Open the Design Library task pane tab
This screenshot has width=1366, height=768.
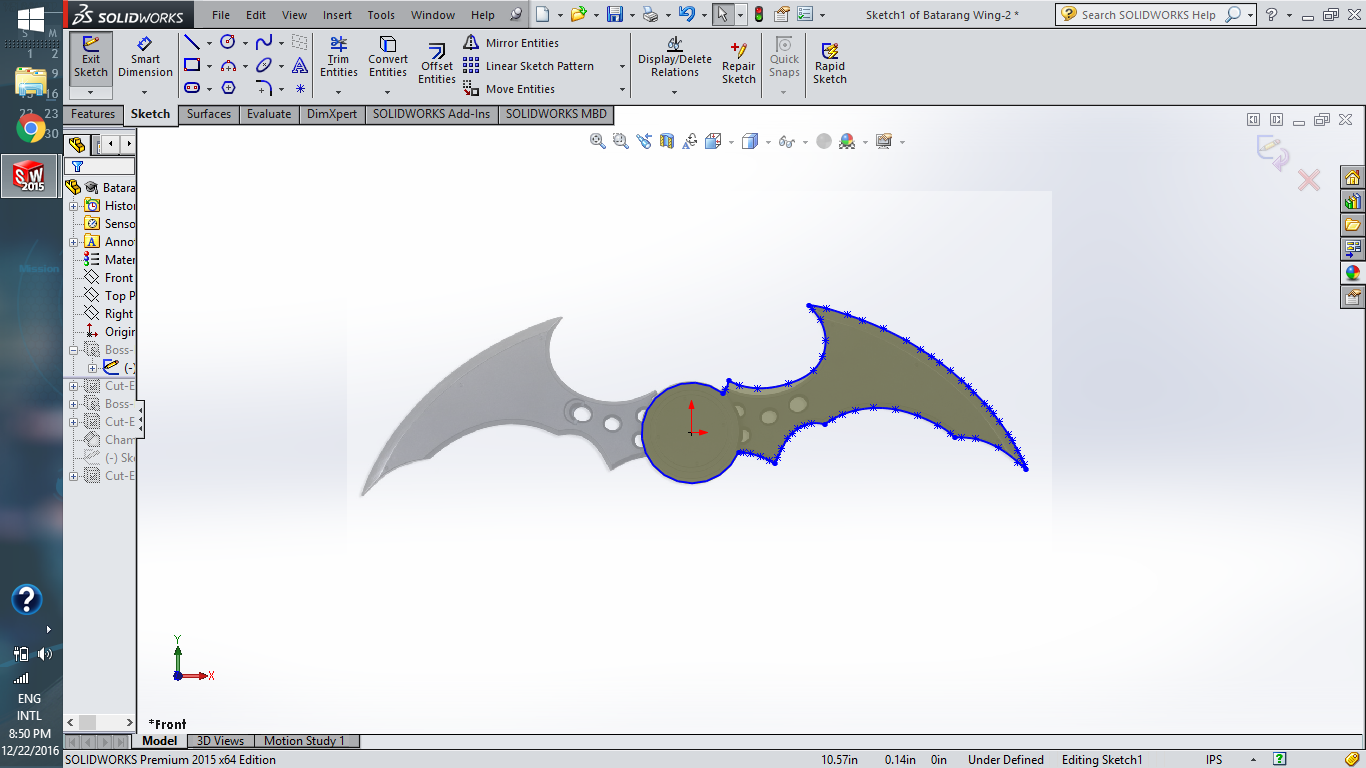point(1353,201)
